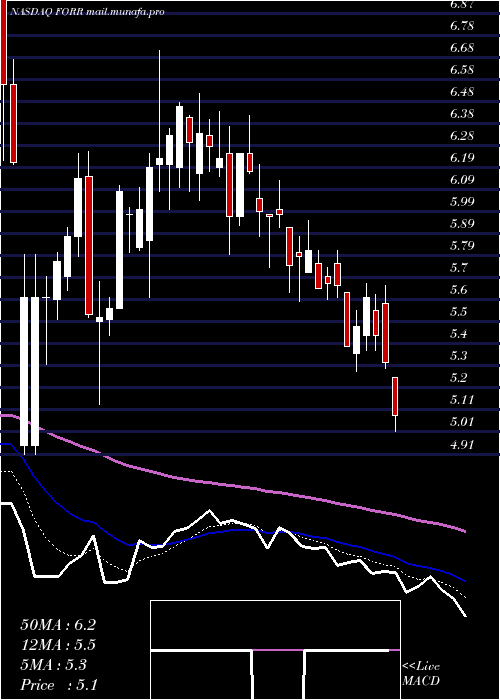Click the 5.6 price axis label
The width and height of the screenshot is (500, 700).
[x=459, y=290]
